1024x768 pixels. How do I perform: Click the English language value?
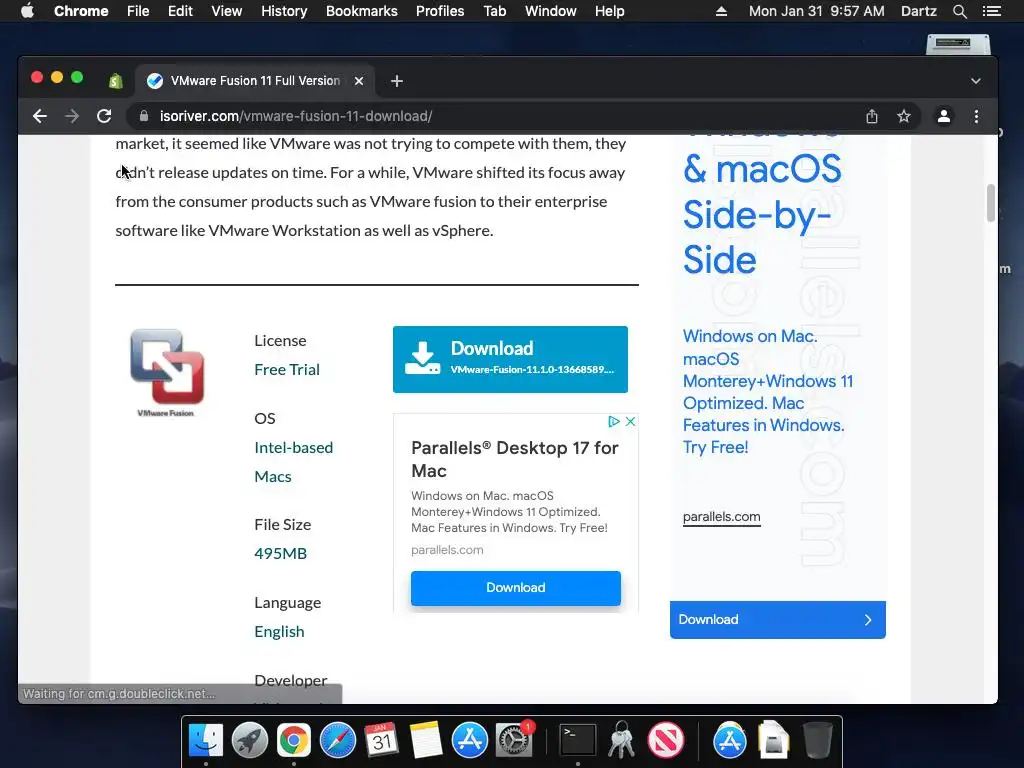click(279, 632)
